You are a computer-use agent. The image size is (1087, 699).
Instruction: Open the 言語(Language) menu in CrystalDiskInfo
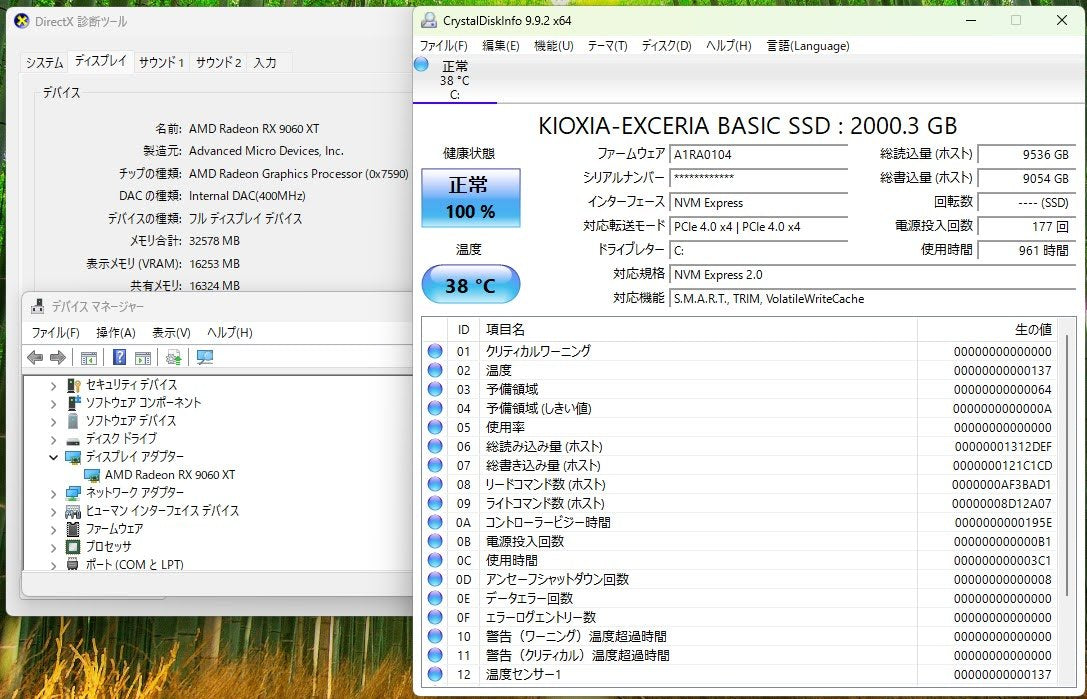[808, 46]
